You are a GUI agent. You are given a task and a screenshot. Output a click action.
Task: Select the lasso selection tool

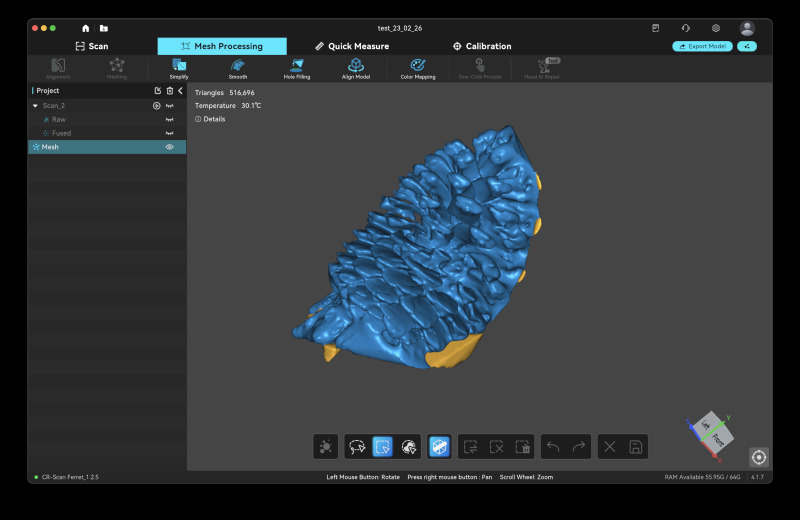click(x=357, y=447)
